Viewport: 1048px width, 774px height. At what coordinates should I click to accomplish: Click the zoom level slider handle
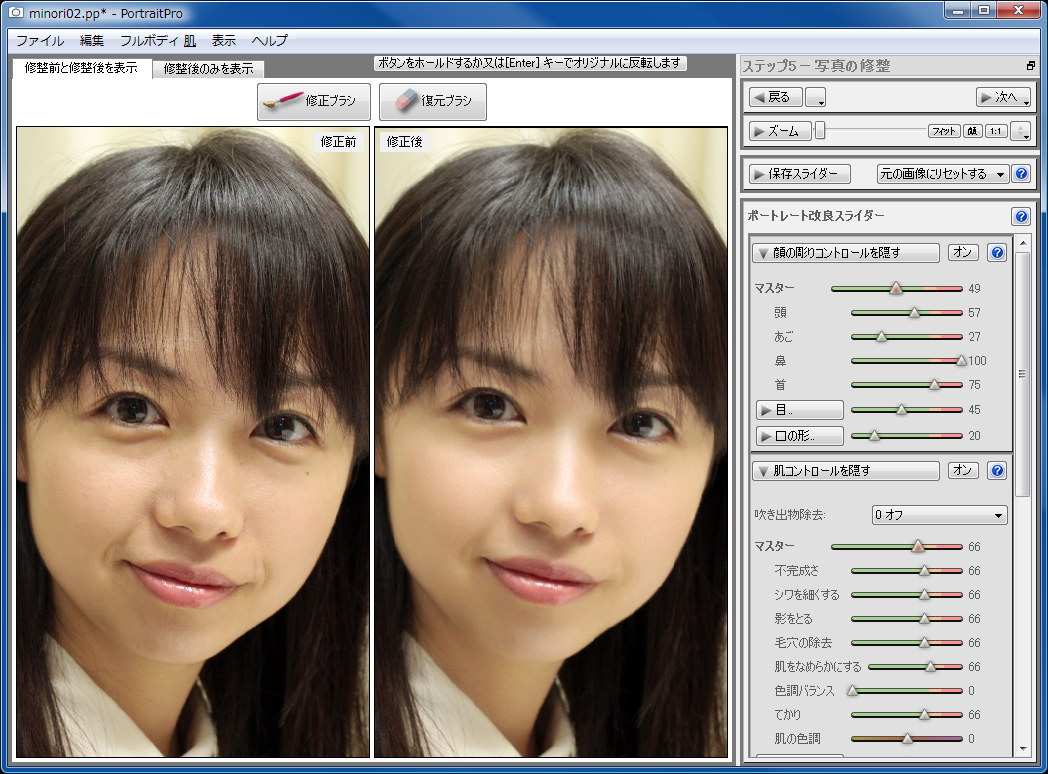pyautogui.click(x=820, y=131)
